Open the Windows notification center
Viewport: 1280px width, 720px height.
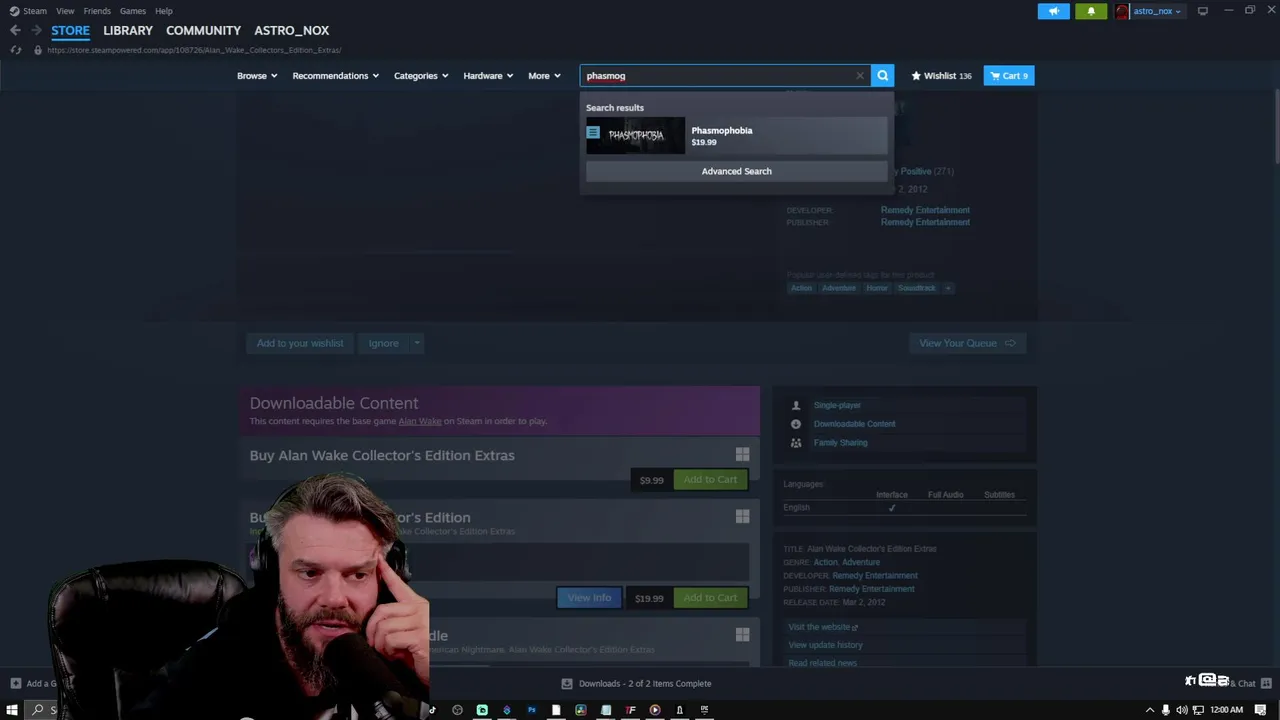[x=1260, y=710]
